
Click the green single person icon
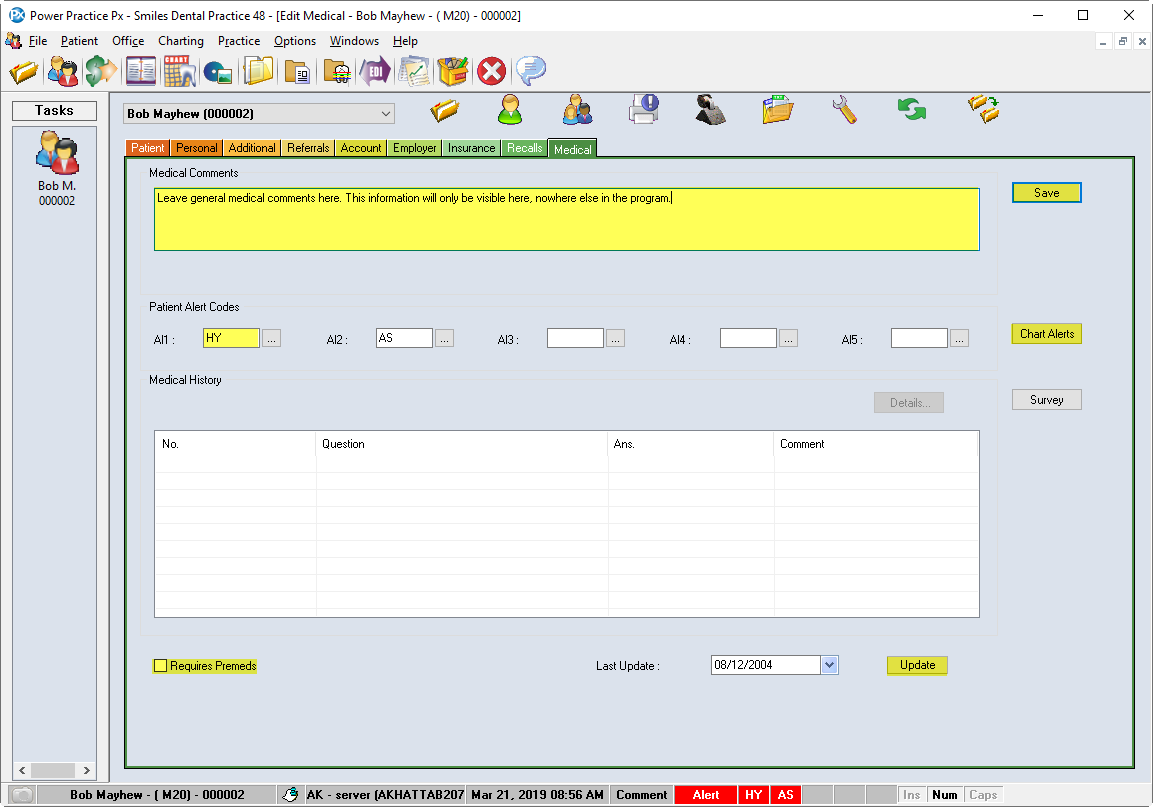510,109
